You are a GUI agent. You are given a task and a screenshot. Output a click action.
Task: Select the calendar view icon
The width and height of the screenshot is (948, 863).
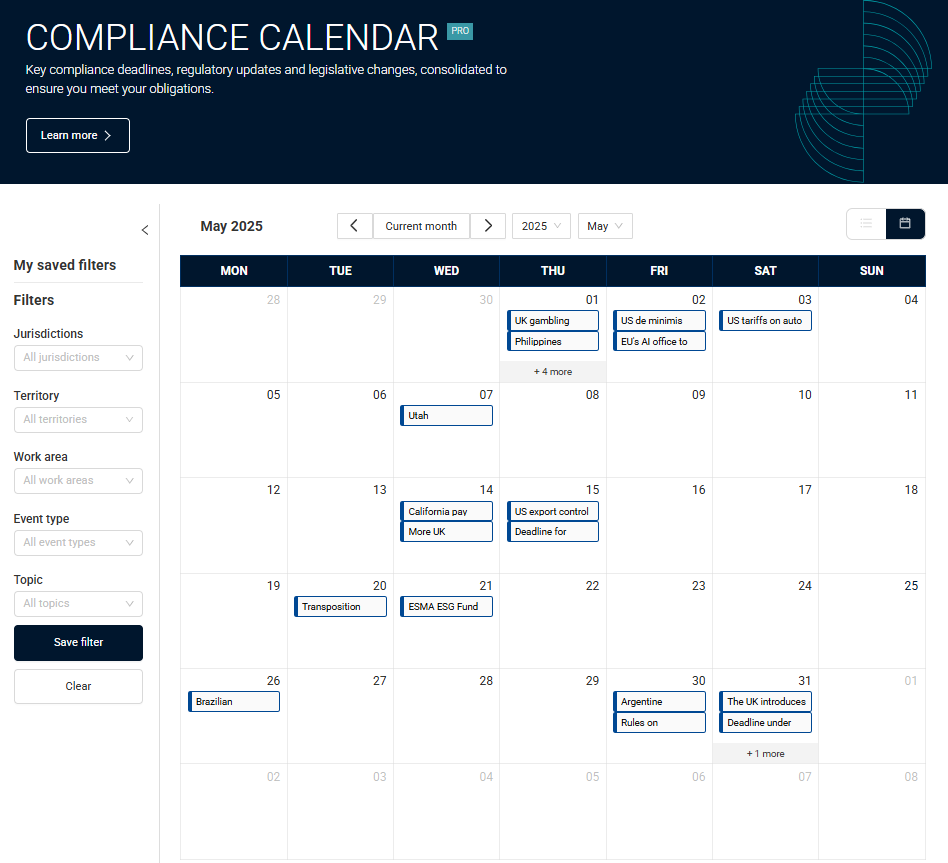904,224
